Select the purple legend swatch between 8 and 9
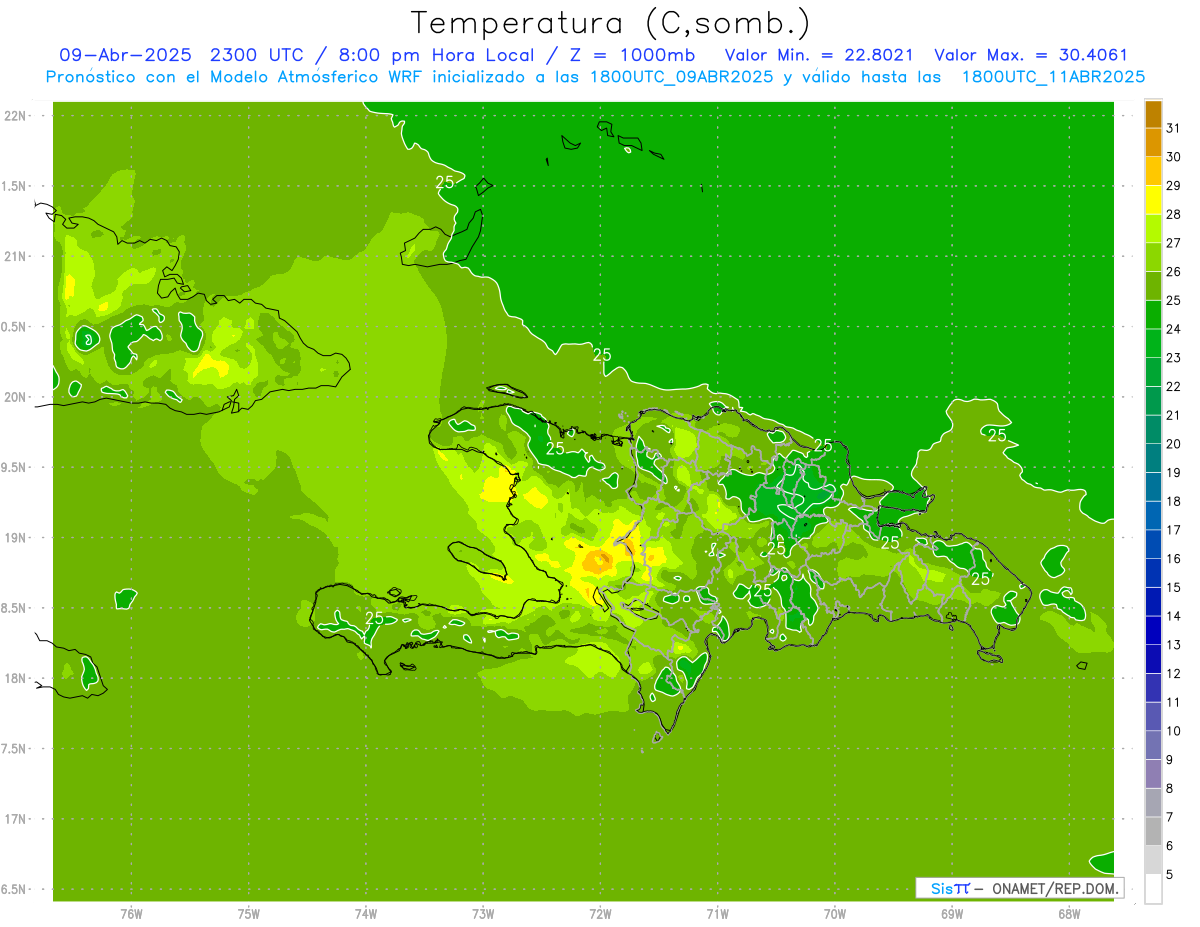 (1153, 774)
